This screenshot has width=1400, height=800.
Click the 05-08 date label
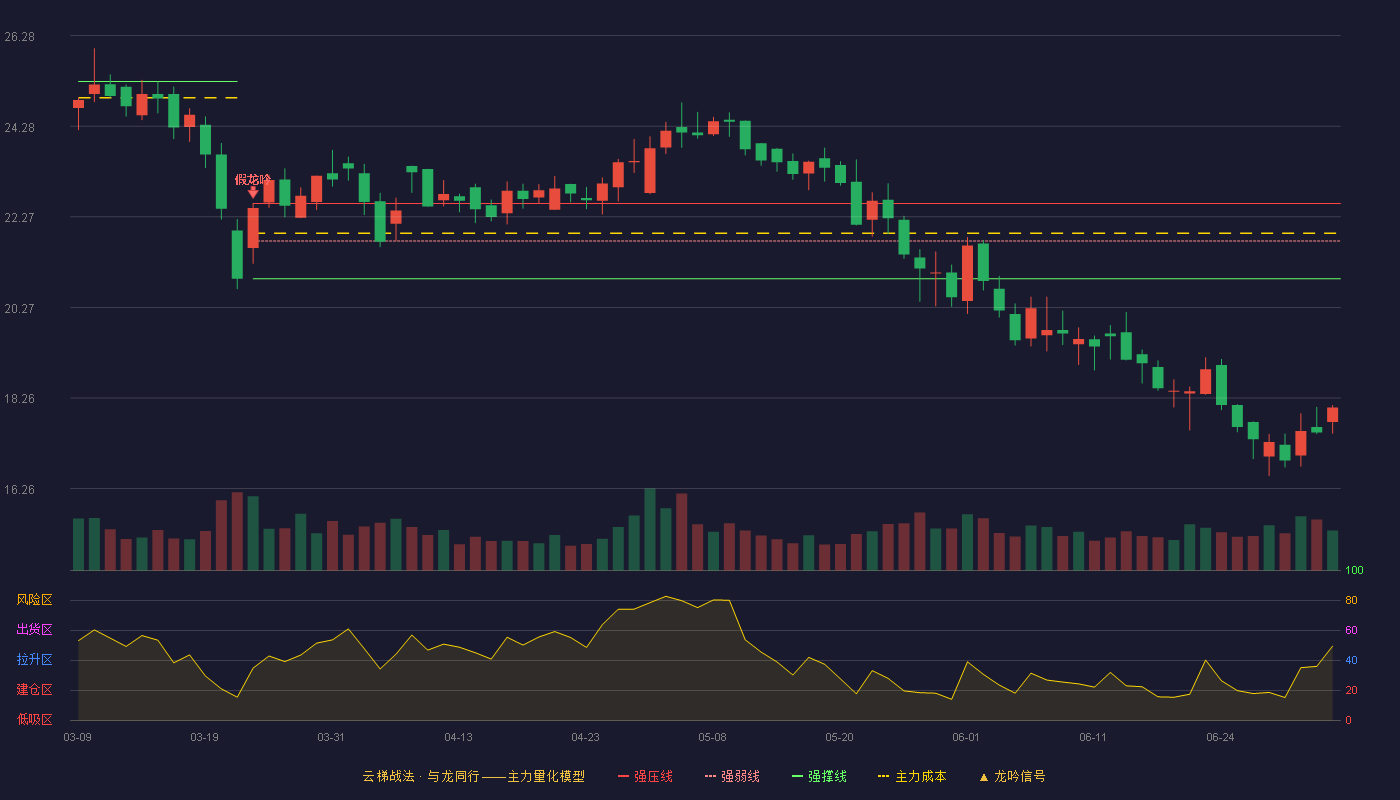click(x=712, y=737)
